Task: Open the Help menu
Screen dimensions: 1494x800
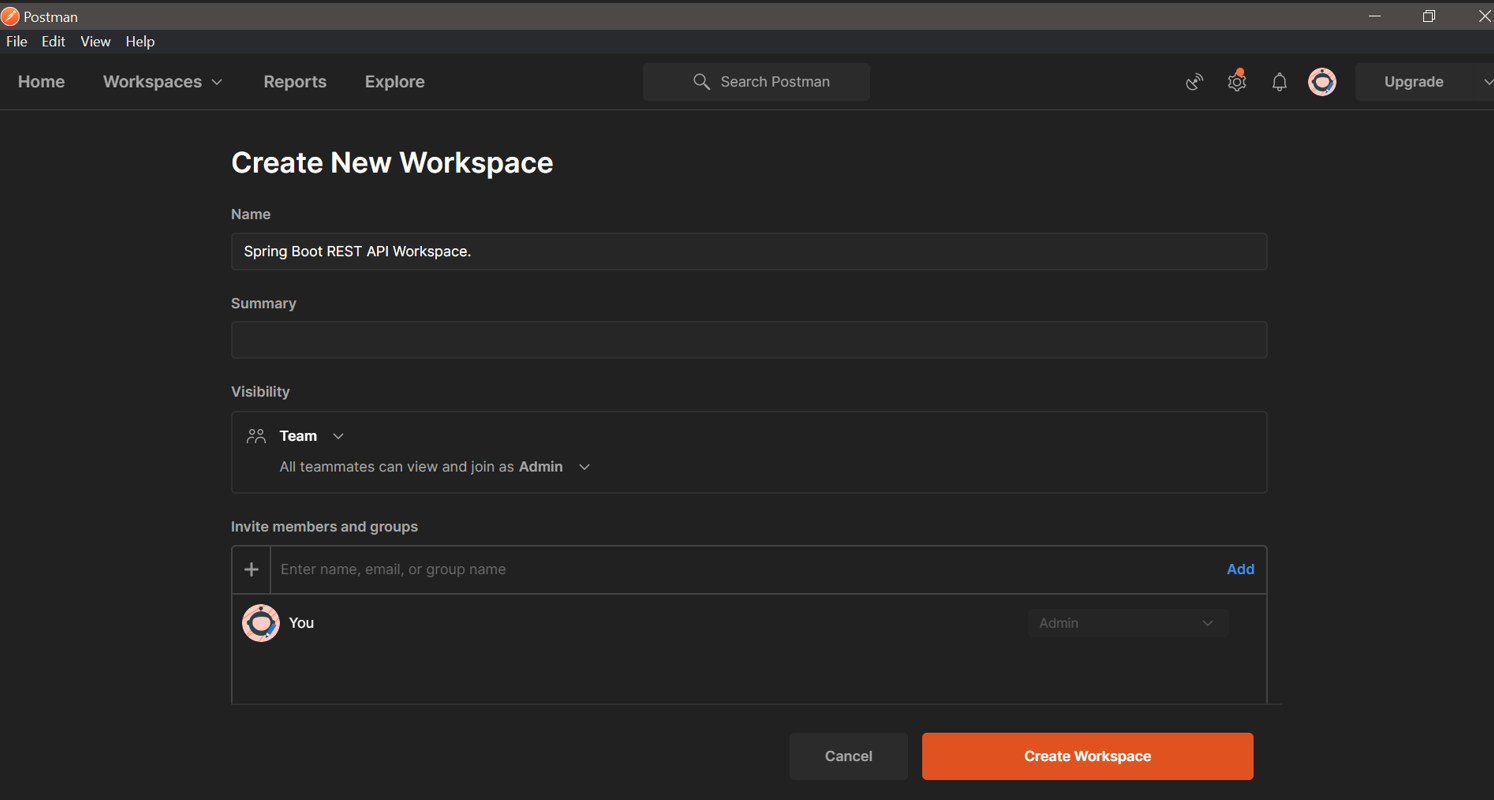Action: (140, 42)
